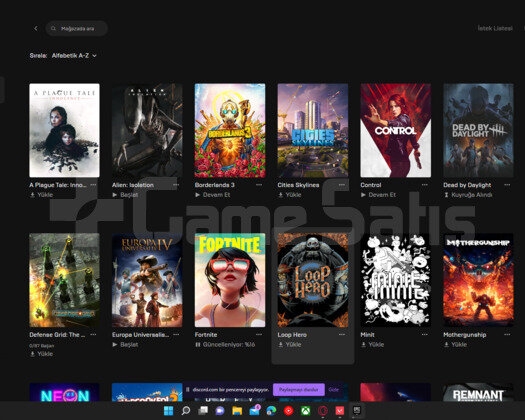Pause the Fortnite Güncelleniyor update
Screen dimensions: 525x420
tap(198, 344)
